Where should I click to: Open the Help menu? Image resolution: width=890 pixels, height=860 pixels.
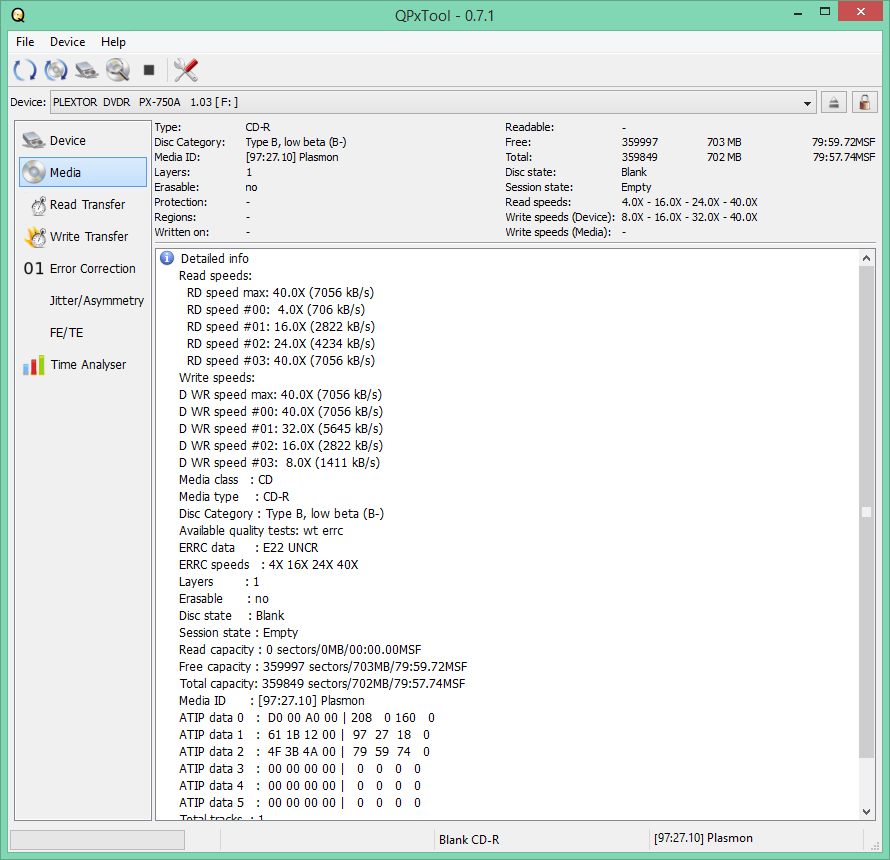(x=113, y=42)
